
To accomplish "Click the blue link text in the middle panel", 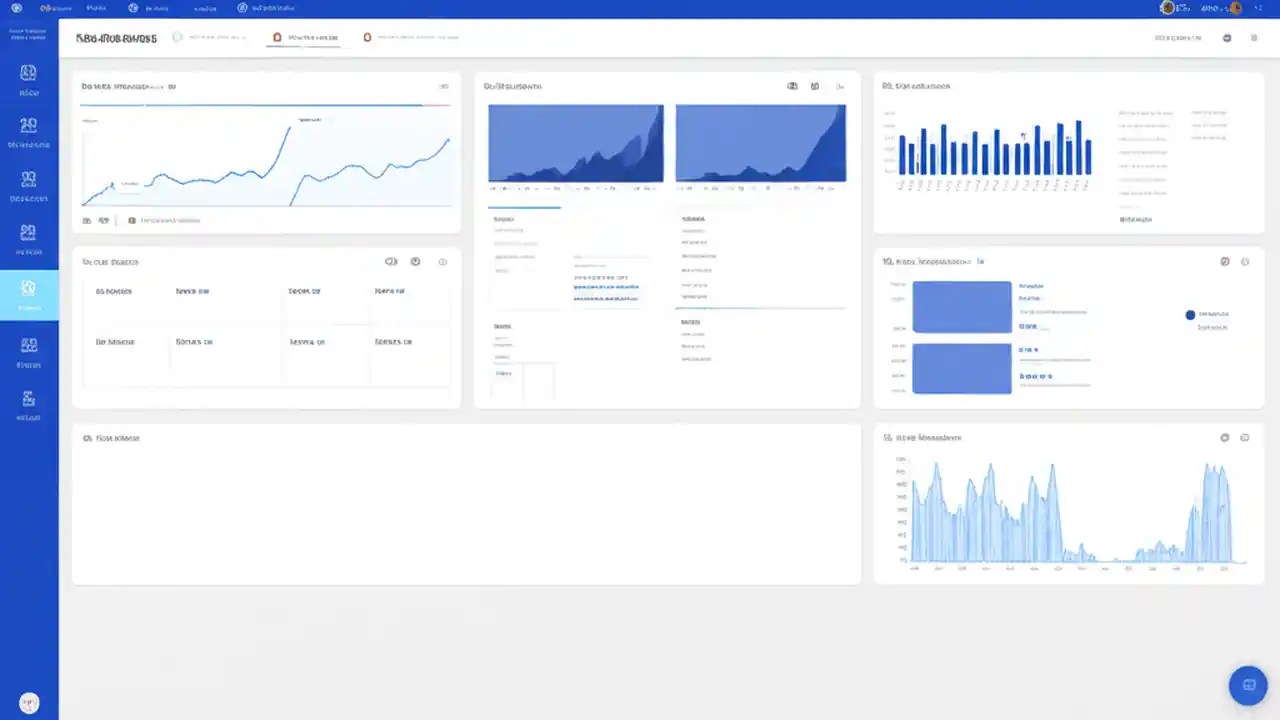I will (x=605, y=287).
